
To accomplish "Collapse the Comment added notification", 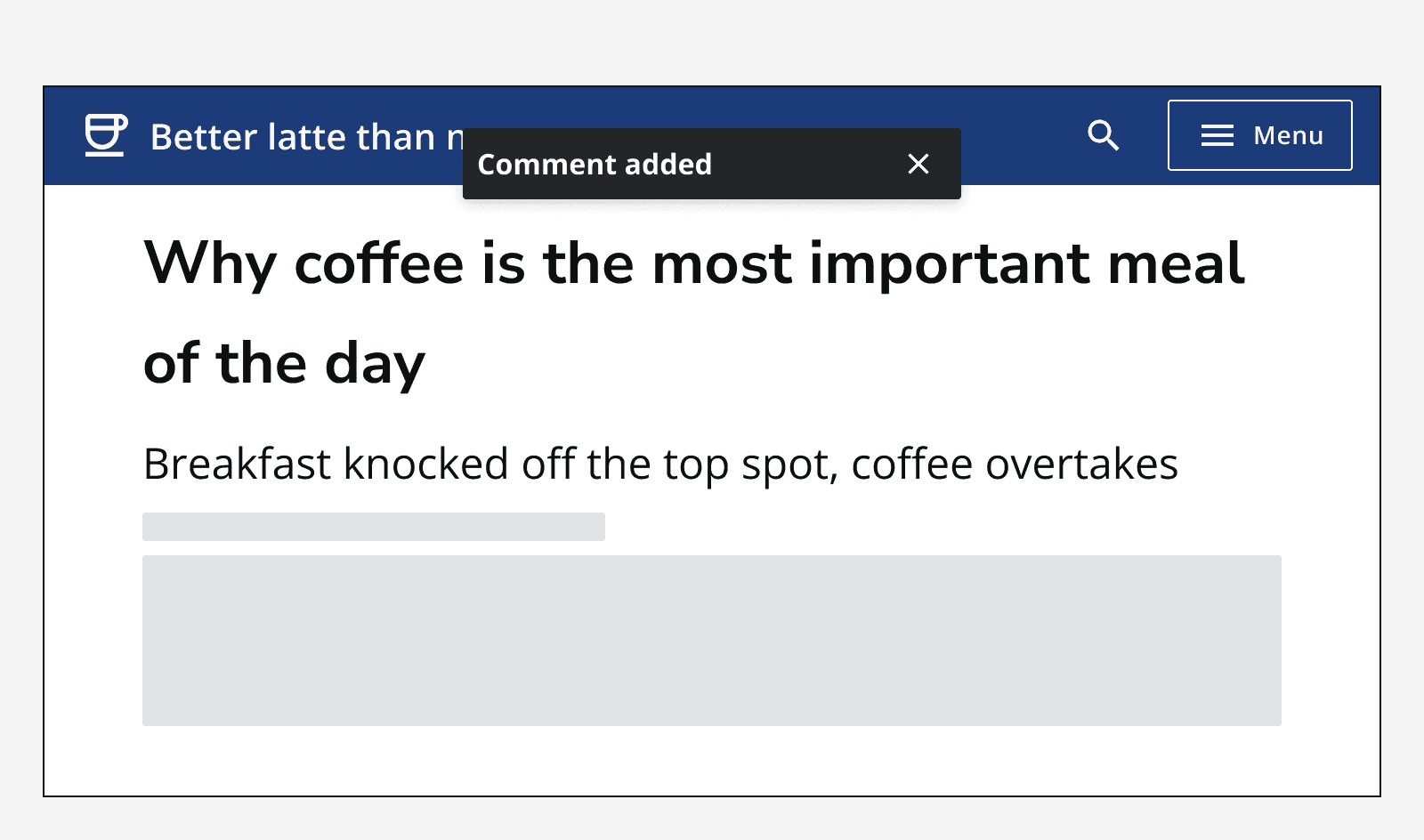I will point(918,164).
